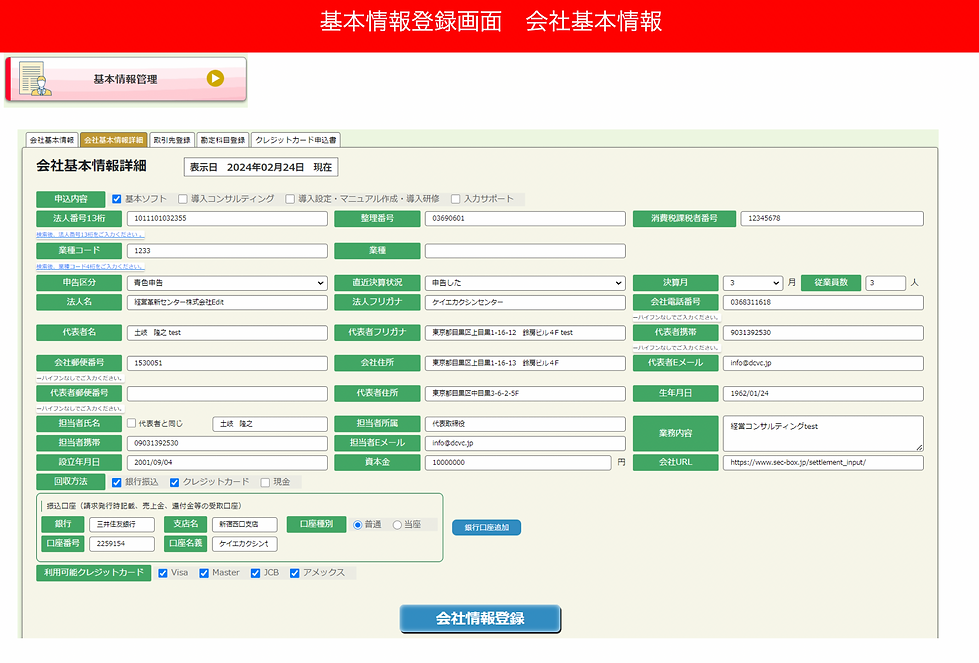Select 会社基本情報詳細 tab
Viewport: 979px width, 663px height.
coord(114,140)
